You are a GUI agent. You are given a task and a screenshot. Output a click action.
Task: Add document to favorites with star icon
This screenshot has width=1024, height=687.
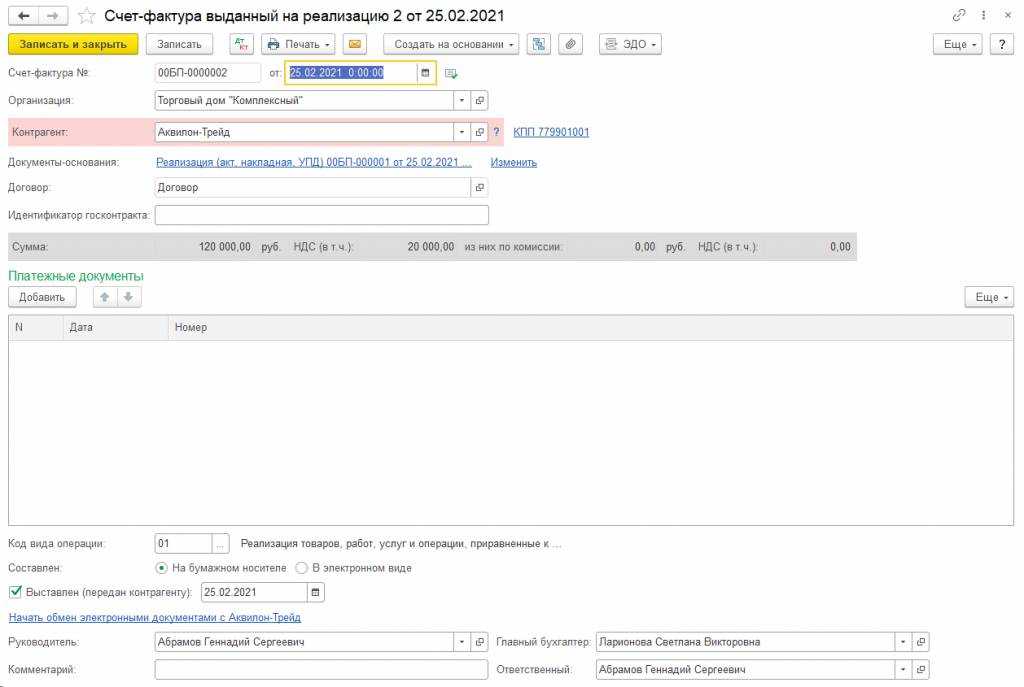[x=87, y=16]
